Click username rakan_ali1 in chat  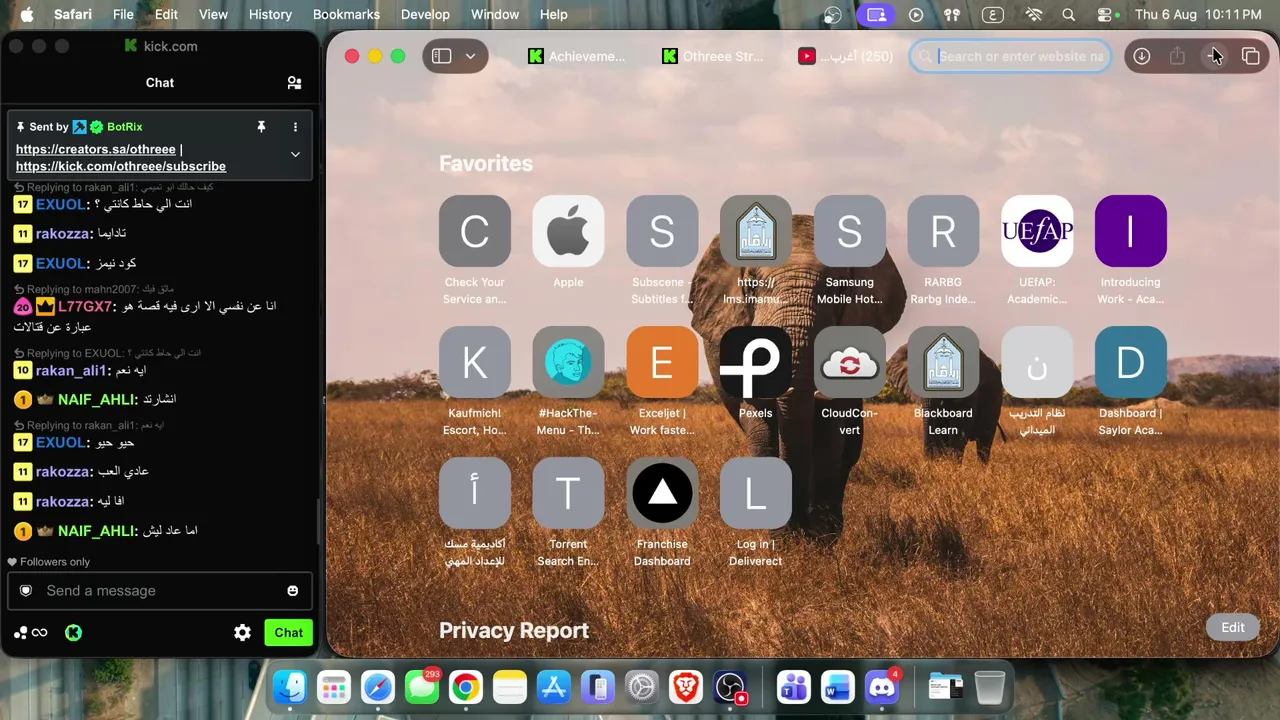[x=71, y=370]
